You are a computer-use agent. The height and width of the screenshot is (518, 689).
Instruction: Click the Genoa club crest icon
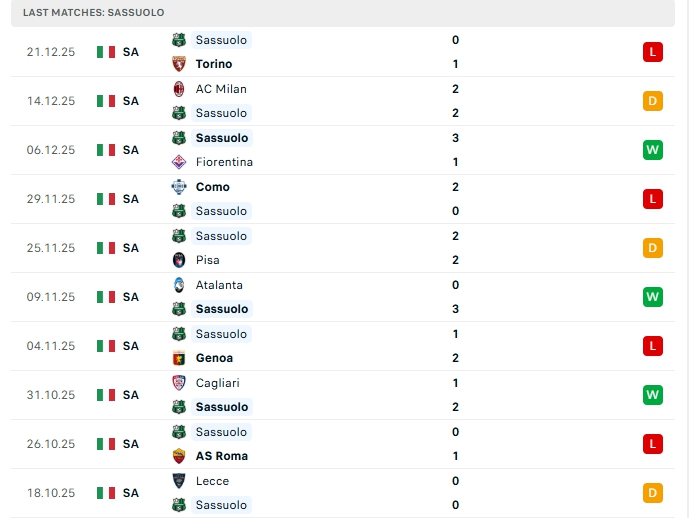coord(179,358)
